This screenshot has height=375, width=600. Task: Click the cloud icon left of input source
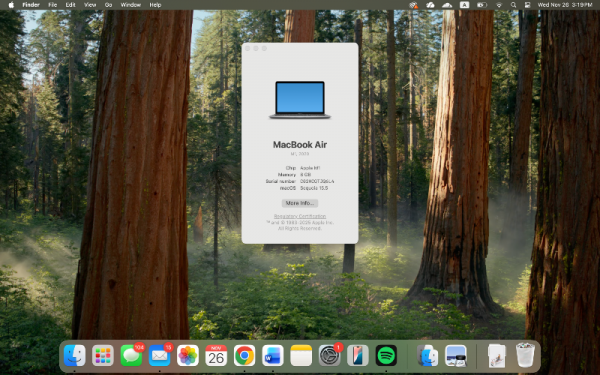447,5
